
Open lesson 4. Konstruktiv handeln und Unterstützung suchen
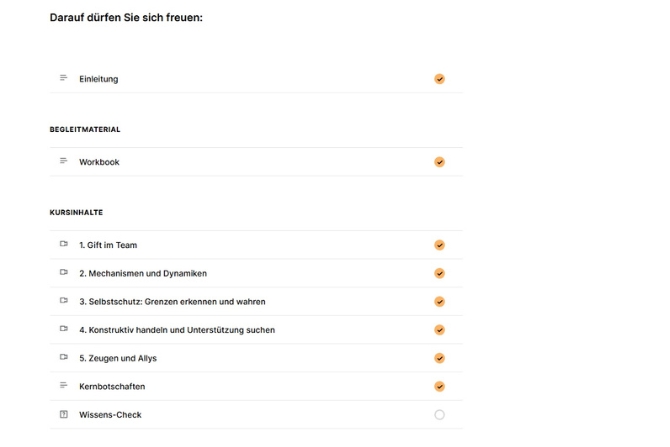(176, 329)
